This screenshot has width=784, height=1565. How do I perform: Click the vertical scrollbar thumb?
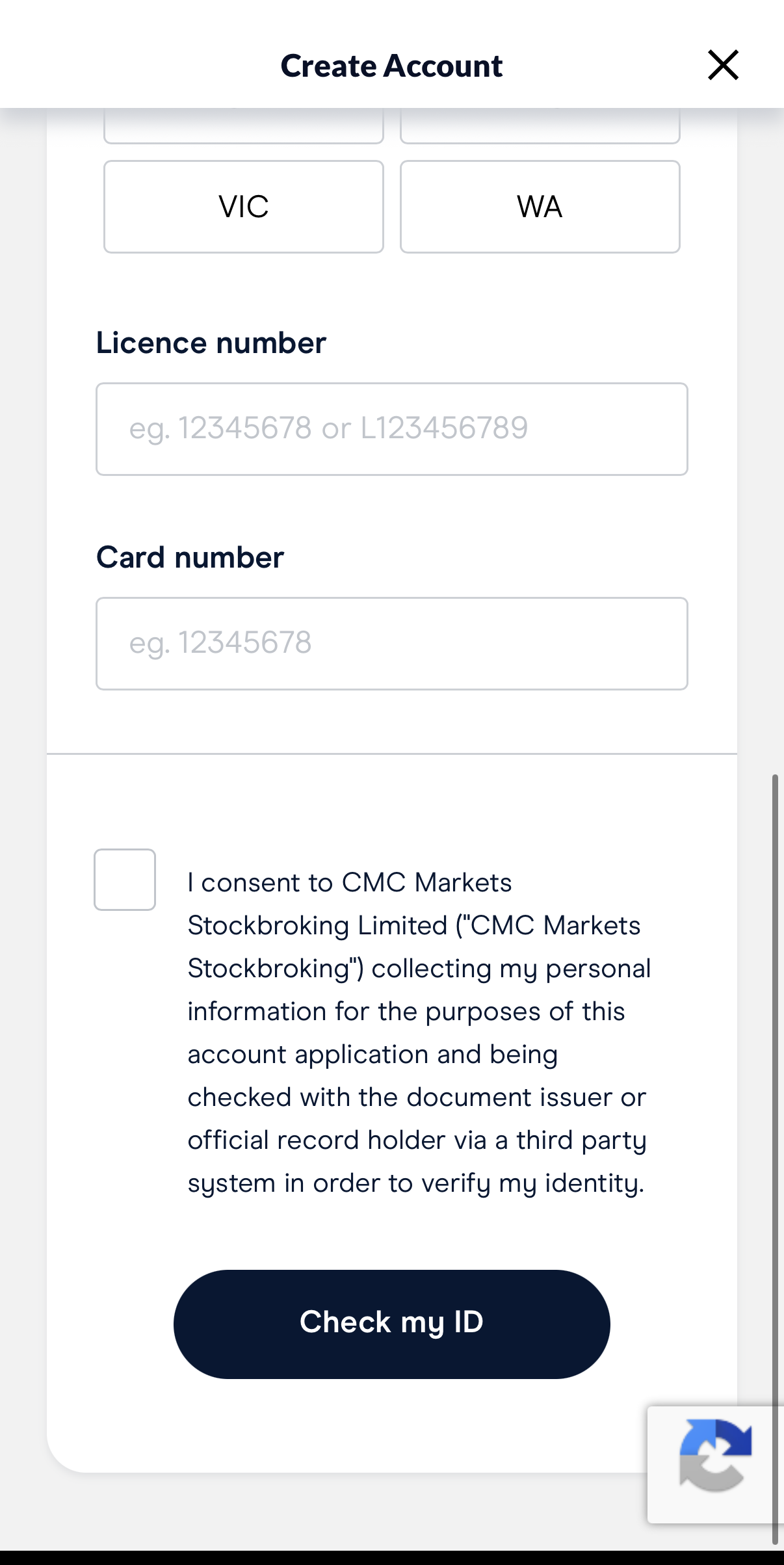coord(775,1157)
